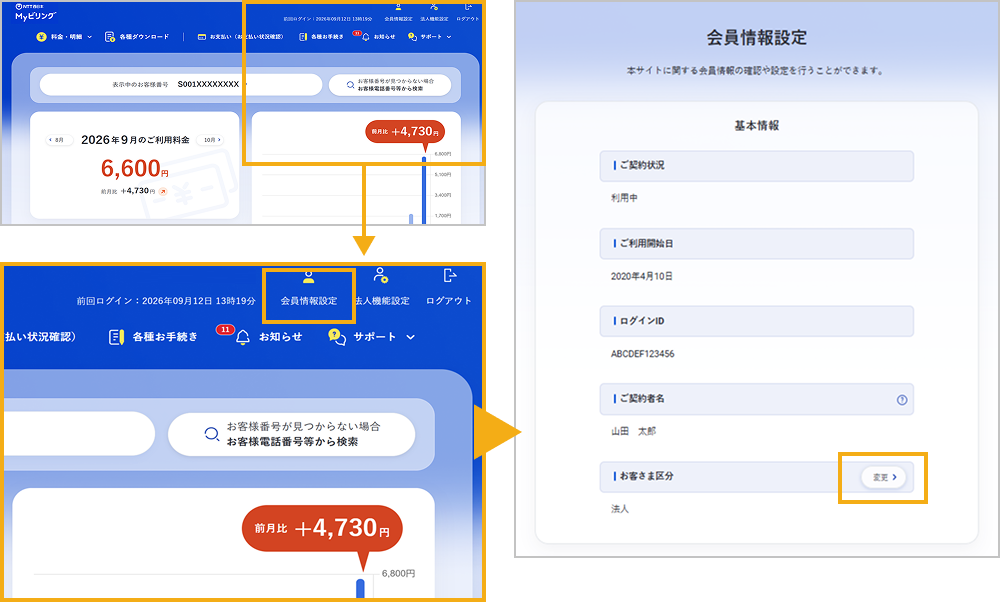
Task: Go to previous month with the 8月 button
Action: (57, 140)
